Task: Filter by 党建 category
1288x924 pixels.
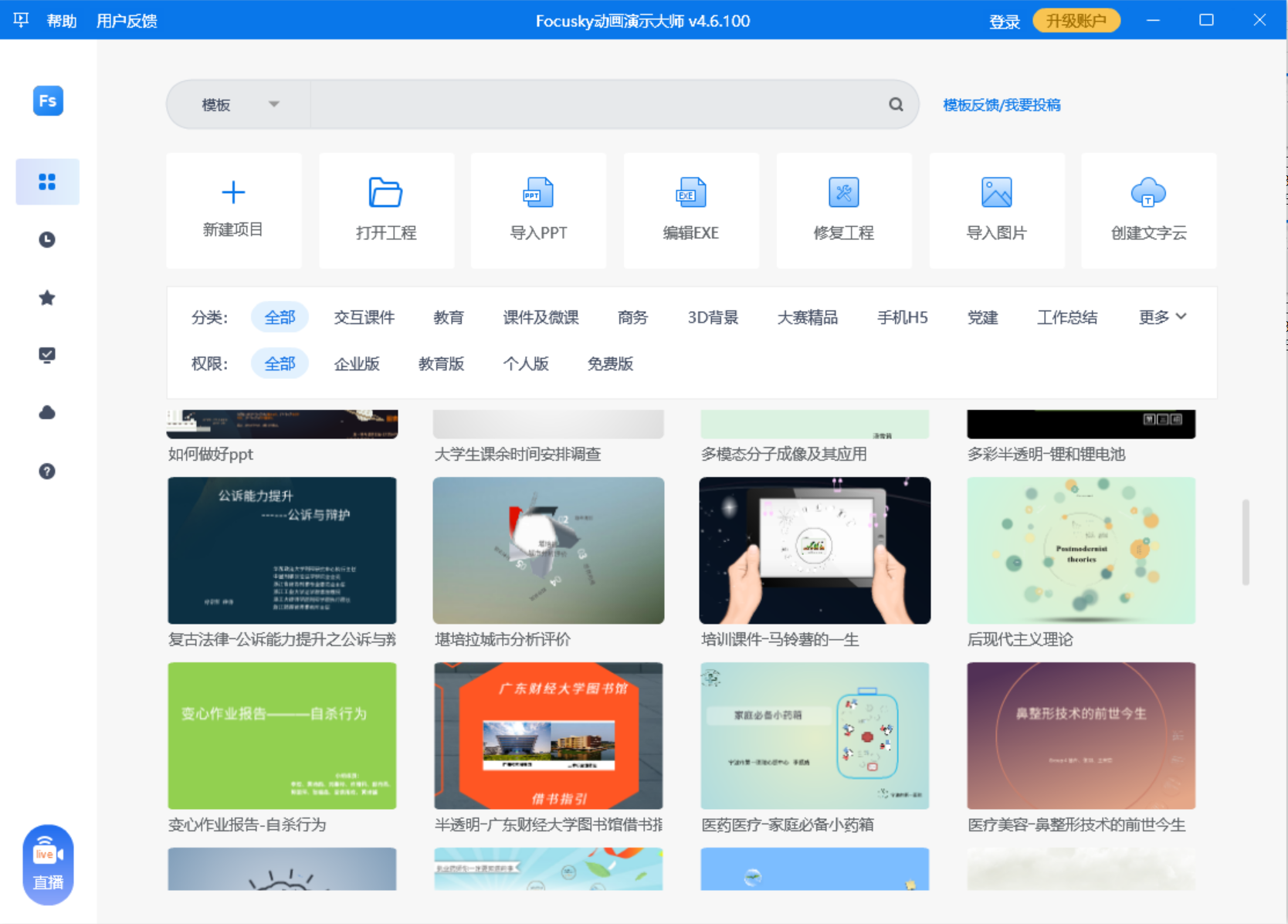Action: tap(982, 317)
